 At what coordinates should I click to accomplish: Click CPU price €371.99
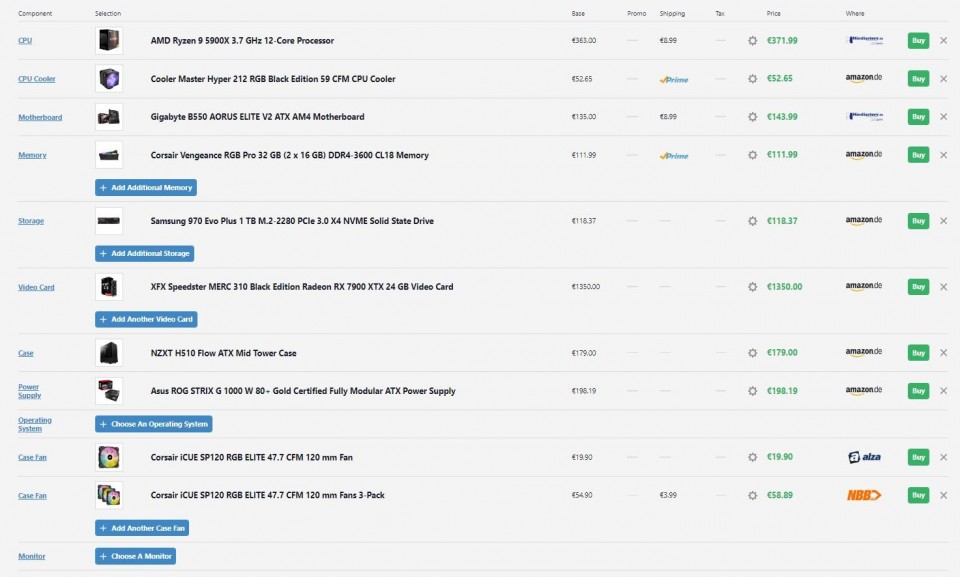click(x=782, y=40)
